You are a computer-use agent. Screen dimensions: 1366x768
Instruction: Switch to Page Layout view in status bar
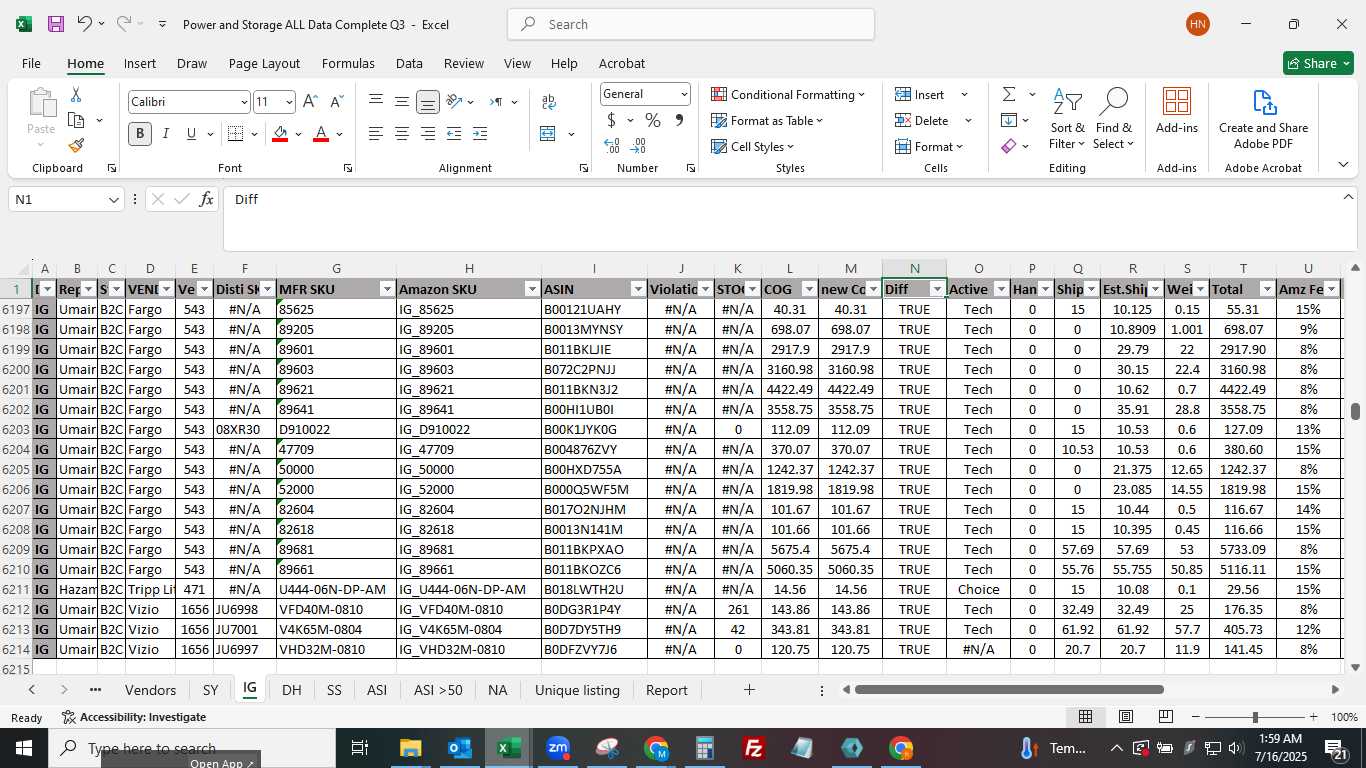[1126, 717]
